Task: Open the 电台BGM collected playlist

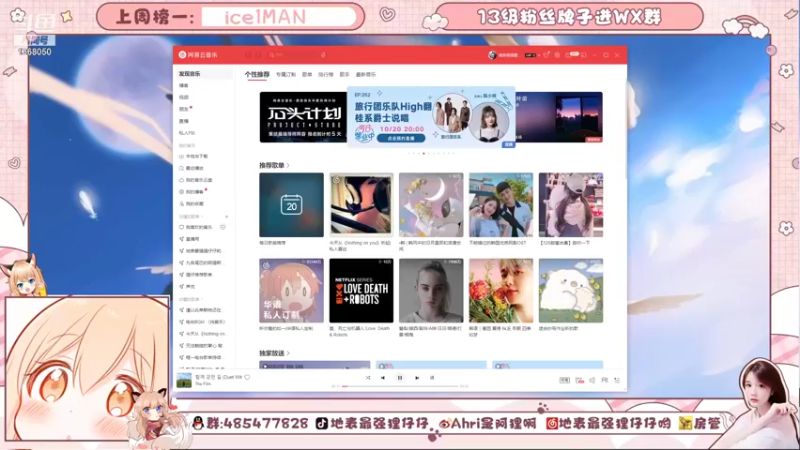Action: click(204, 322)
